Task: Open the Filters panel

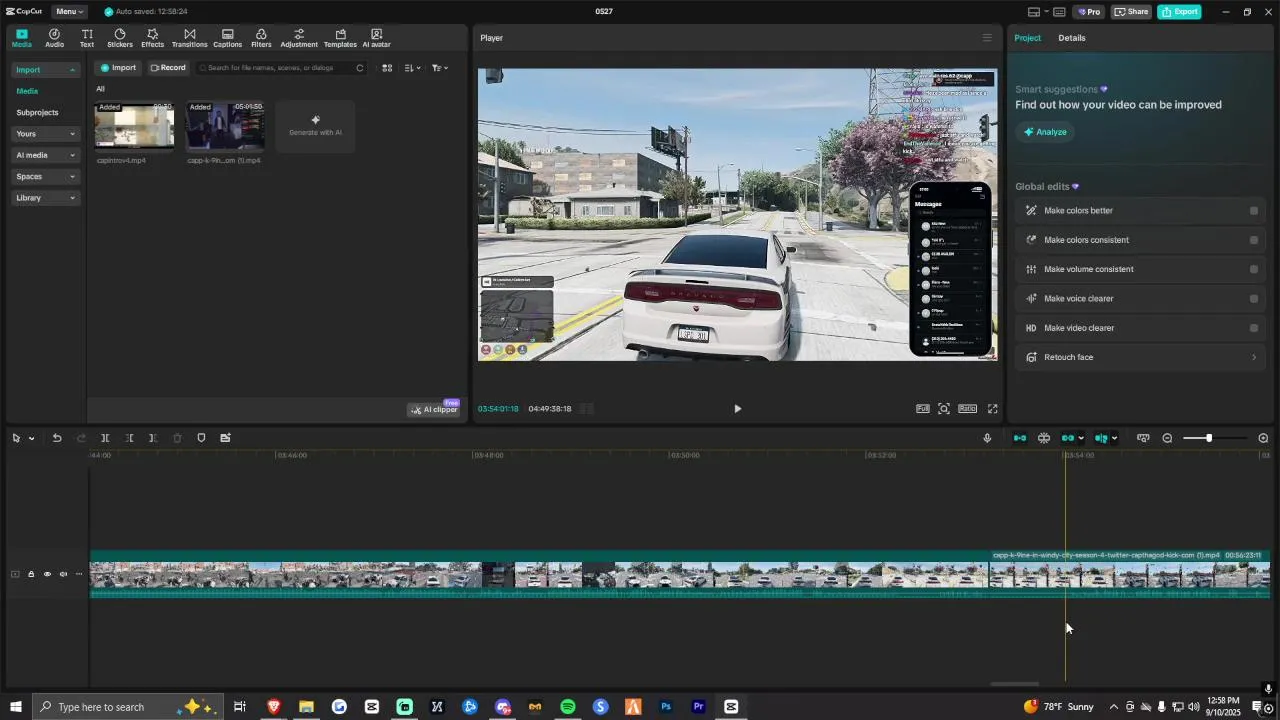Action: pos(261,38)
